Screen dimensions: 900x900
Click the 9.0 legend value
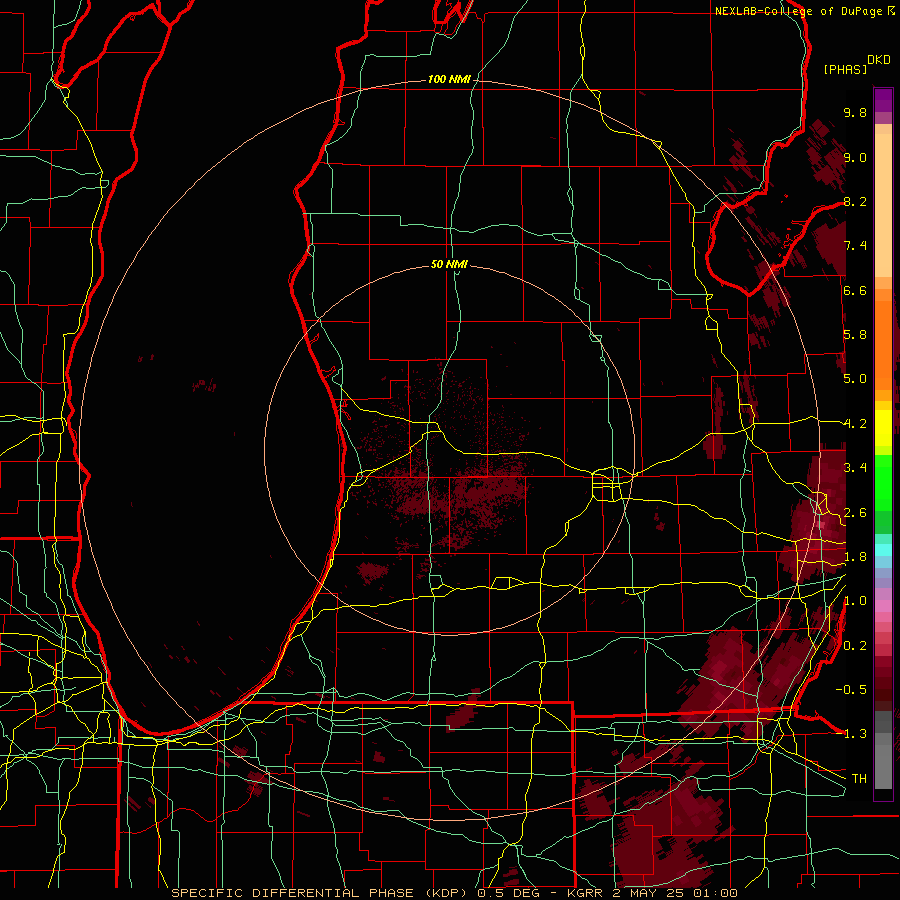[x=855, y=157]
